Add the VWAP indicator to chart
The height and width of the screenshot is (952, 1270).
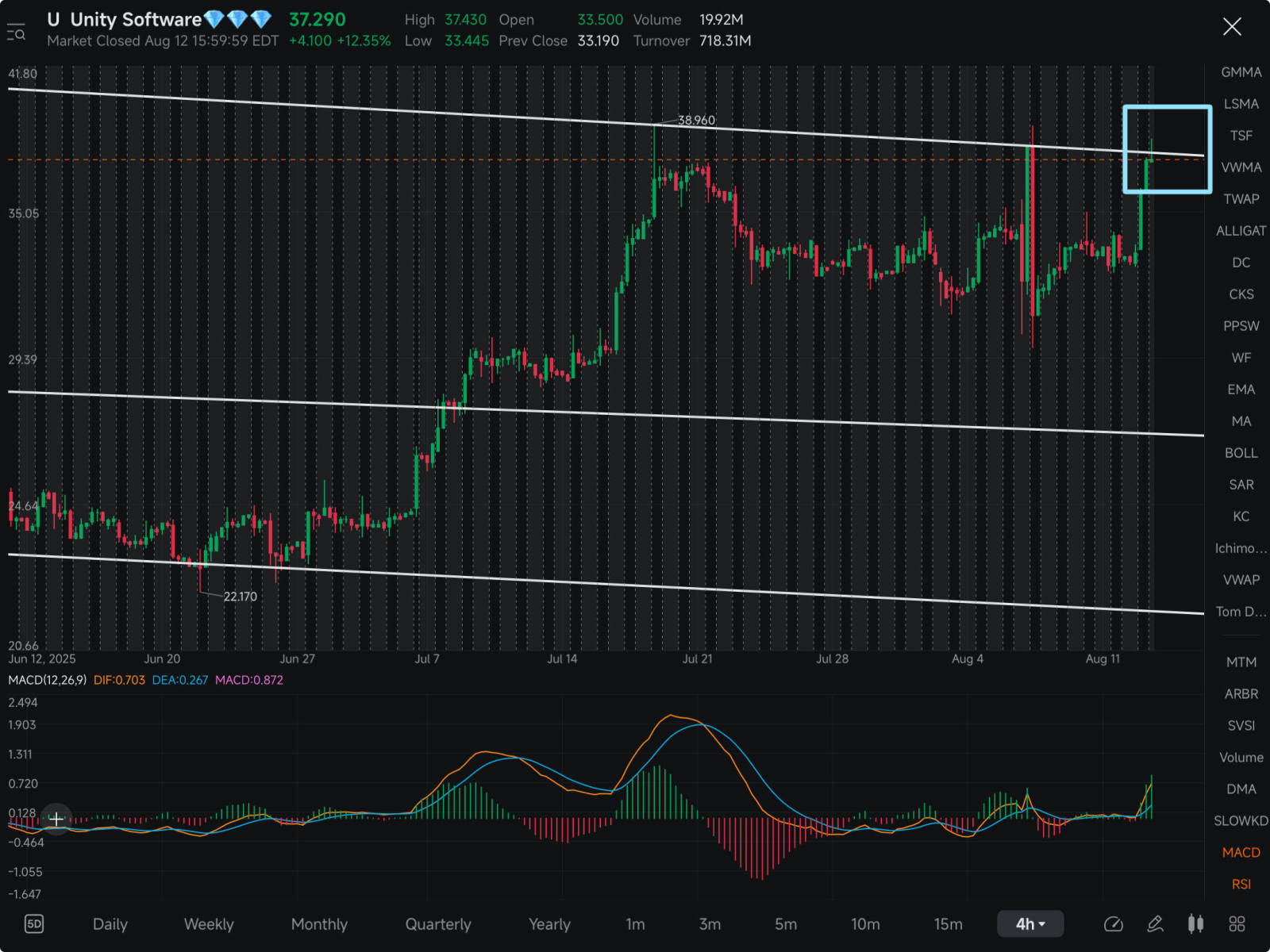[x=1241, y=580]
